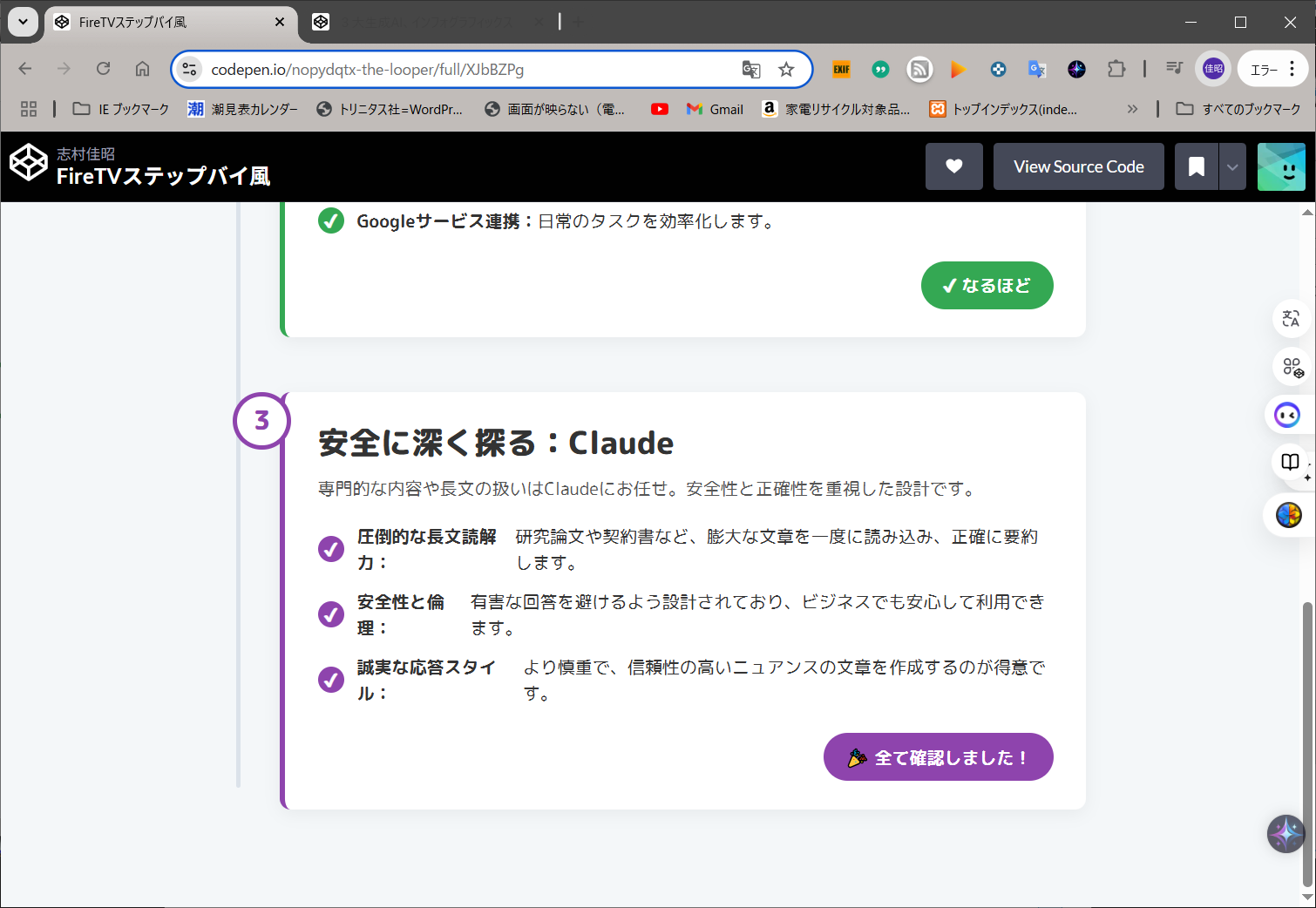Screen dimensions: 1316x908
Task: Click the 全て確認しました！ button
Action: pos(939,757)
